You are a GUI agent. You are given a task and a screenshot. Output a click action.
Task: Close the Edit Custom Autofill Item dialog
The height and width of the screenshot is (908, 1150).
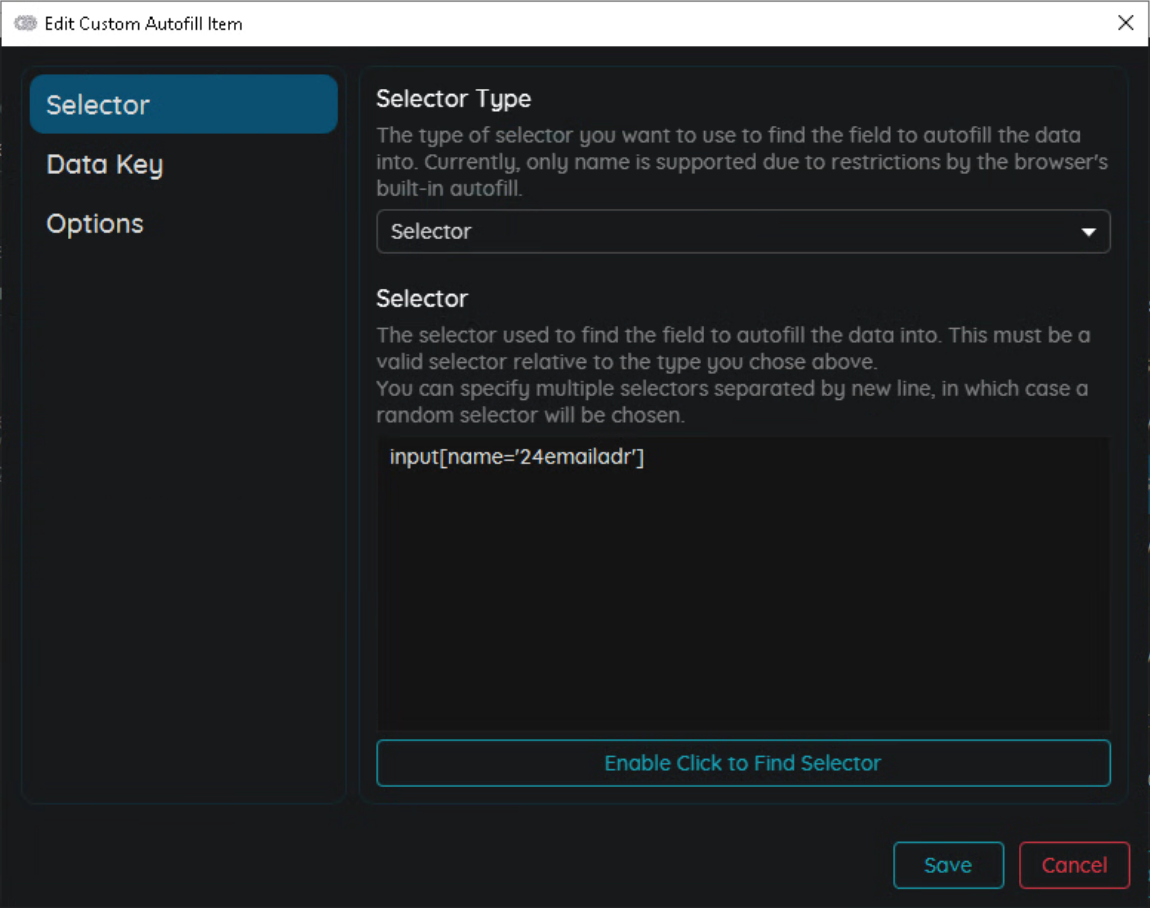pyautogui.click(x=1126, y=23)
